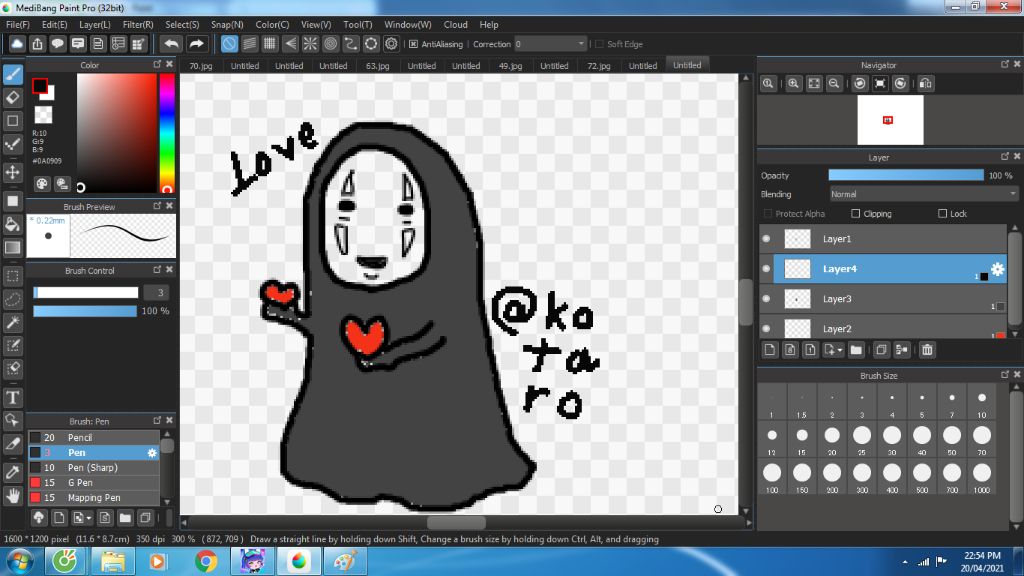The height and width of the screenshot is (576, 1024).
Task: Click the Redo arrow in toolbar
Action: point(196,44)
